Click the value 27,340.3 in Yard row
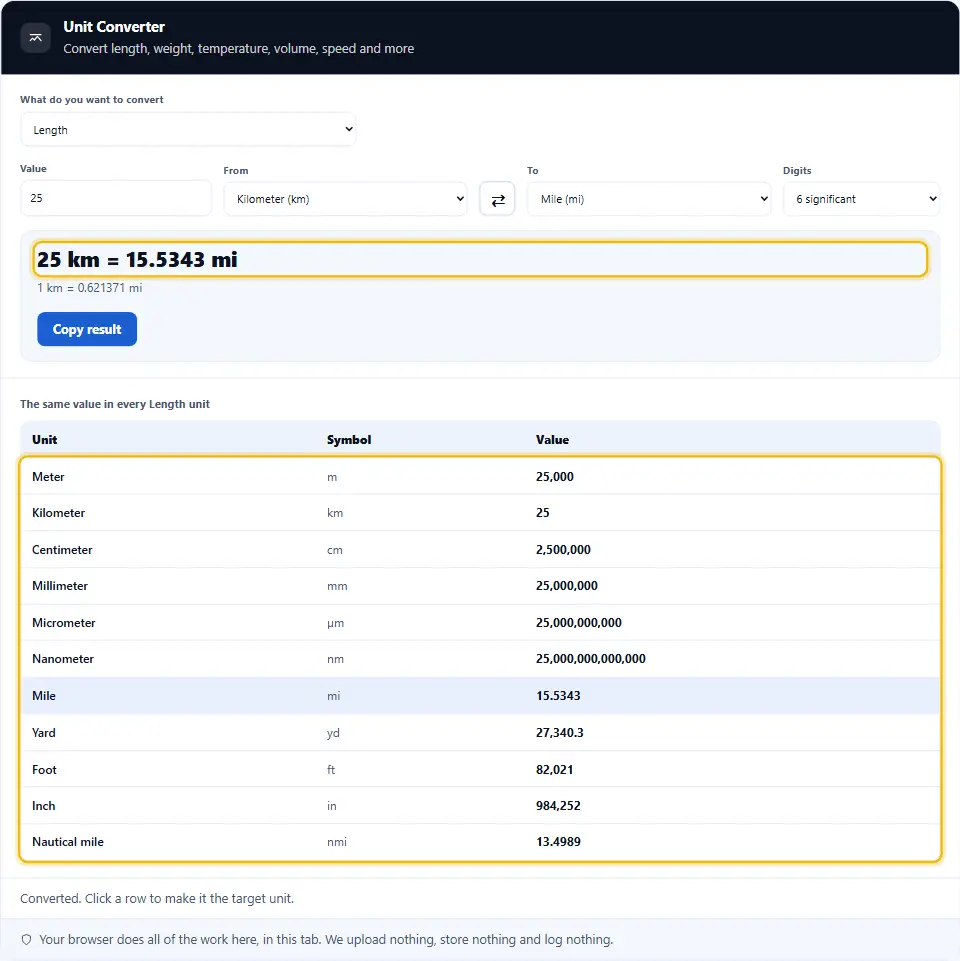Viewport: 960px width, 961px height. [x=560, y=732]
